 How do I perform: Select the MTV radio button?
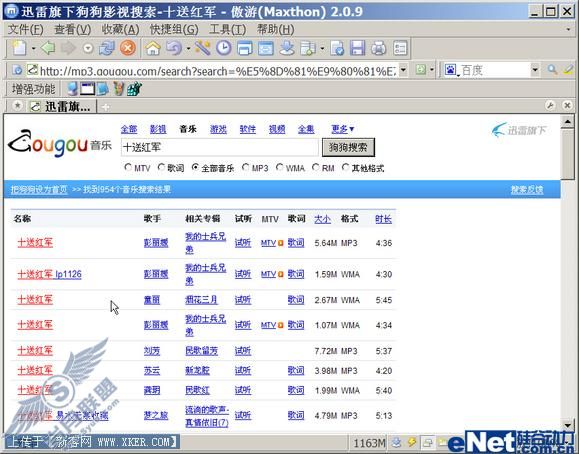pyautogui.click(x=128, y=167)
